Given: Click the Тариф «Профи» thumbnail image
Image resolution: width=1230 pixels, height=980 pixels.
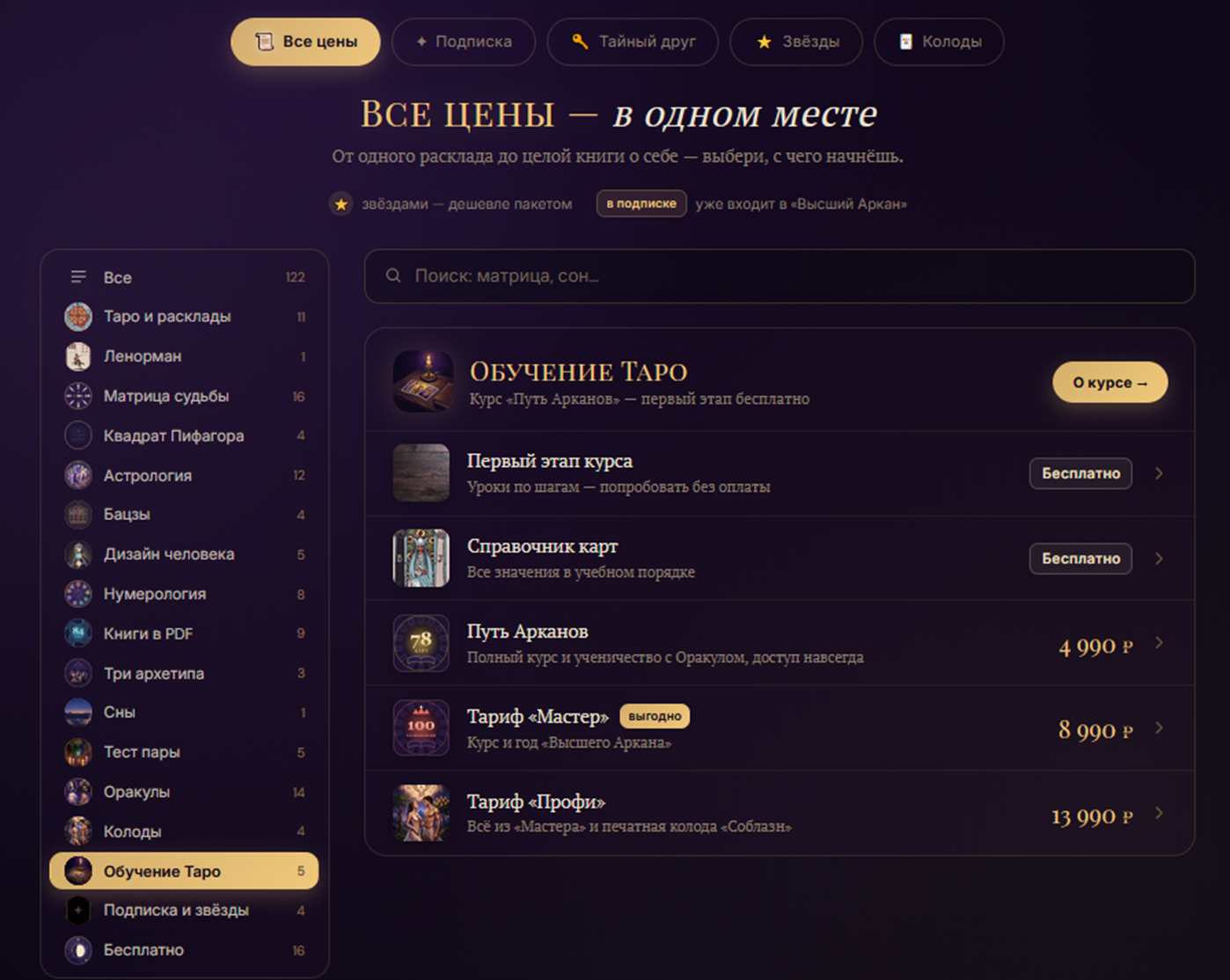Looking at the screenshot, I should [x=421, y=814].
